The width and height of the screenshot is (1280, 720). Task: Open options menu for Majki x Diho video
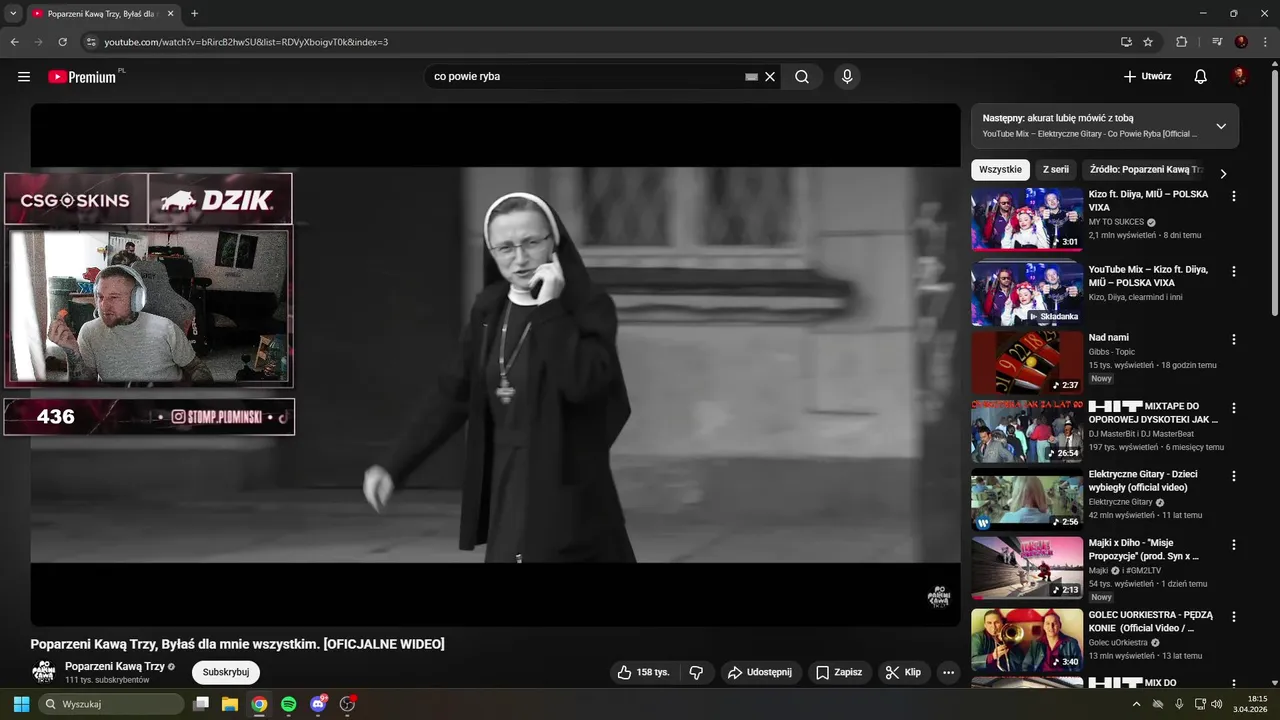(1233, 545)
